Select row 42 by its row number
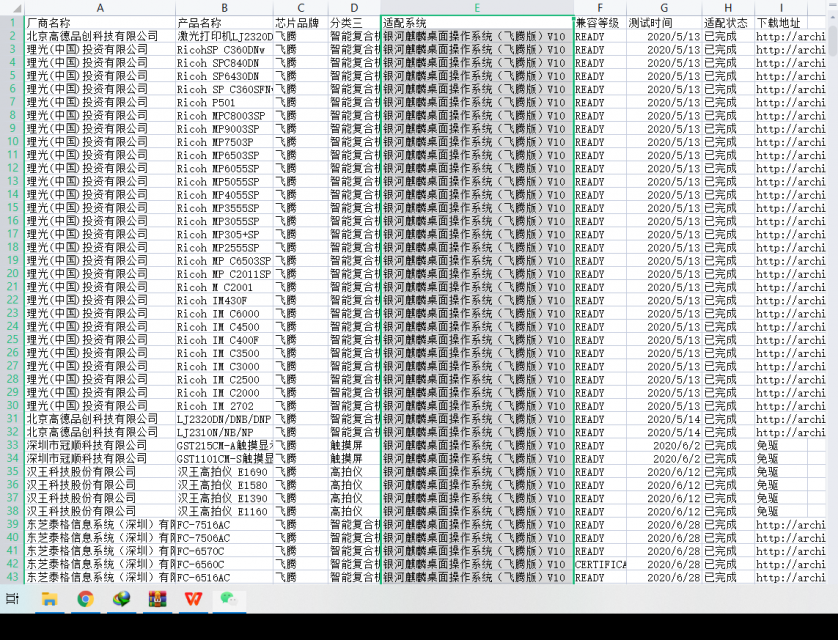This screenshot has width=838, height=640. [x=12, y=564]
